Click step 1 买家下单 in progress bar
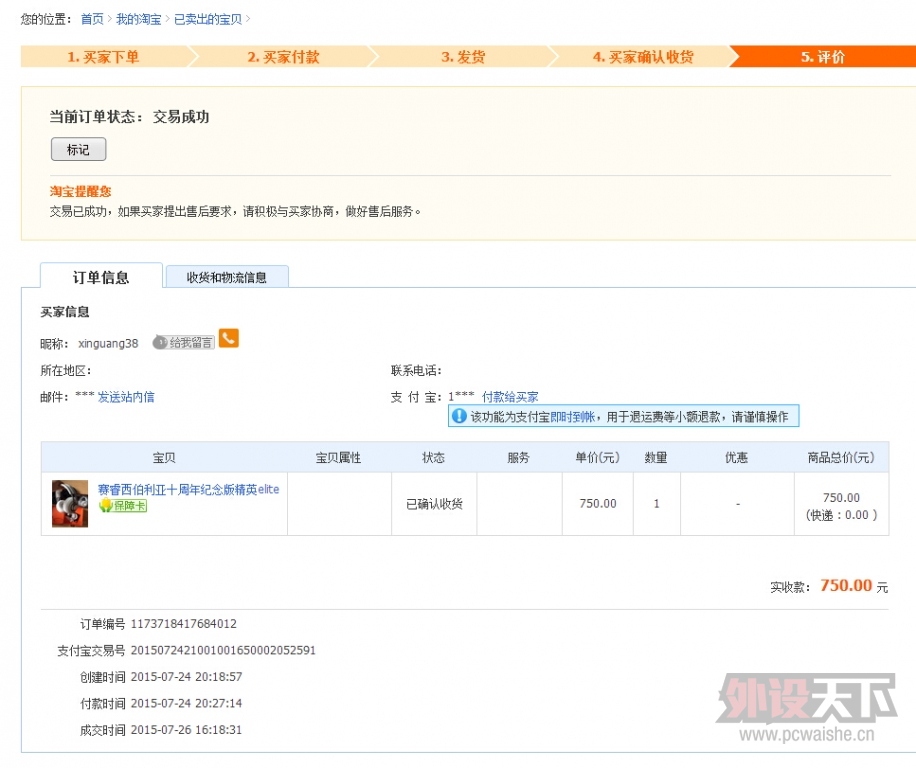Screen dimensions: 916x768 click(103, 57)
